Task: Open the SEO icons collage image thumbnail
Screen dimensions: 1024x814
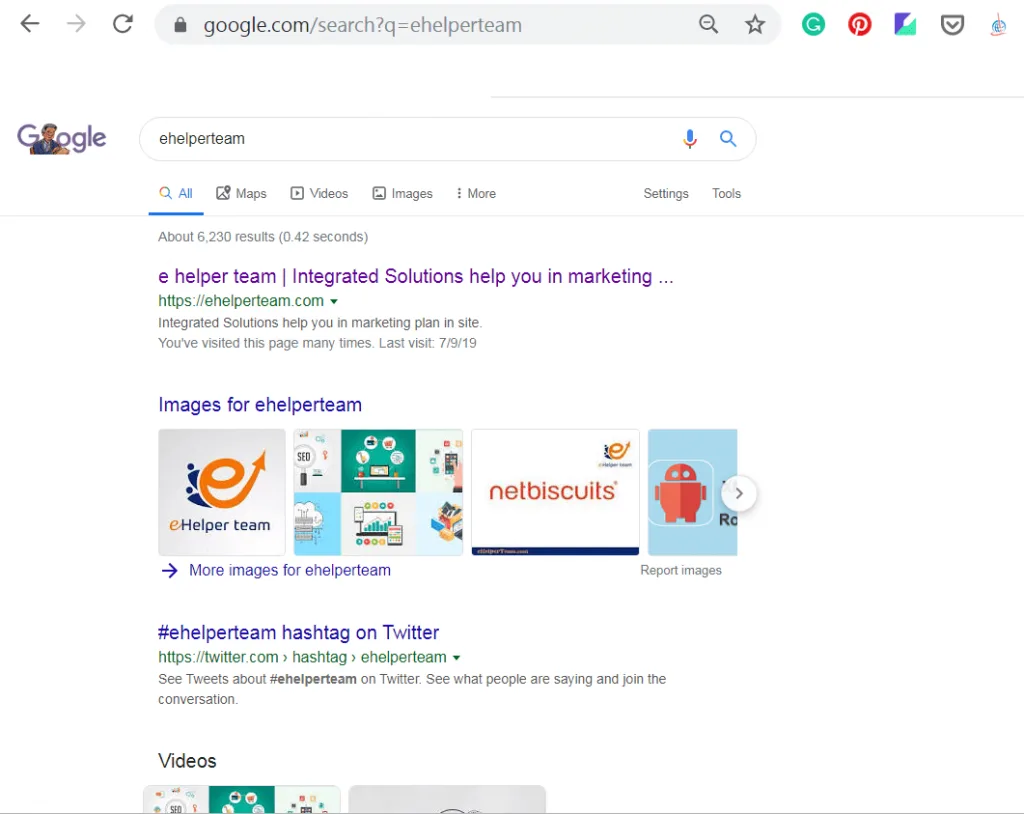Action: (x=378, y=492)
